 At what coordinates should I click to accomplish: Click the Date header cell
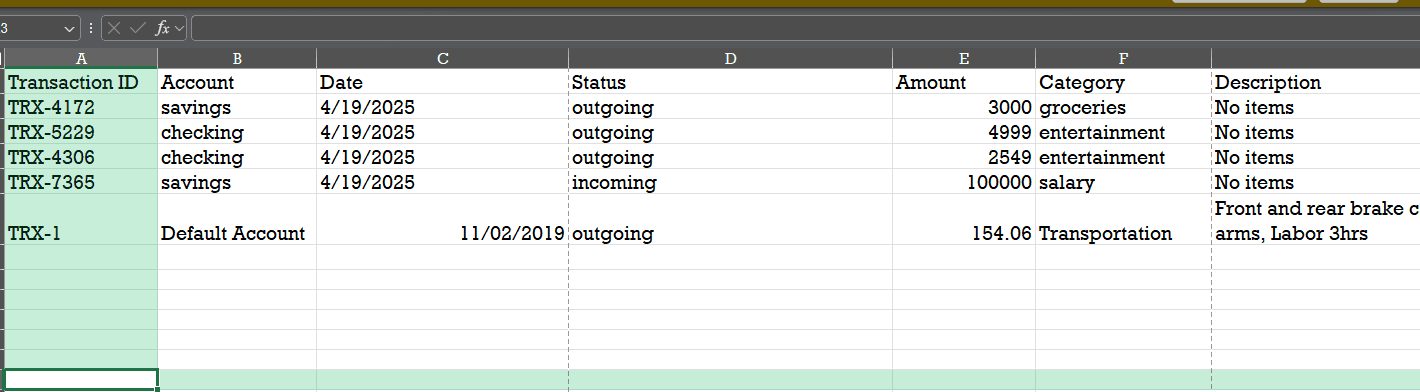coord(442,82)
